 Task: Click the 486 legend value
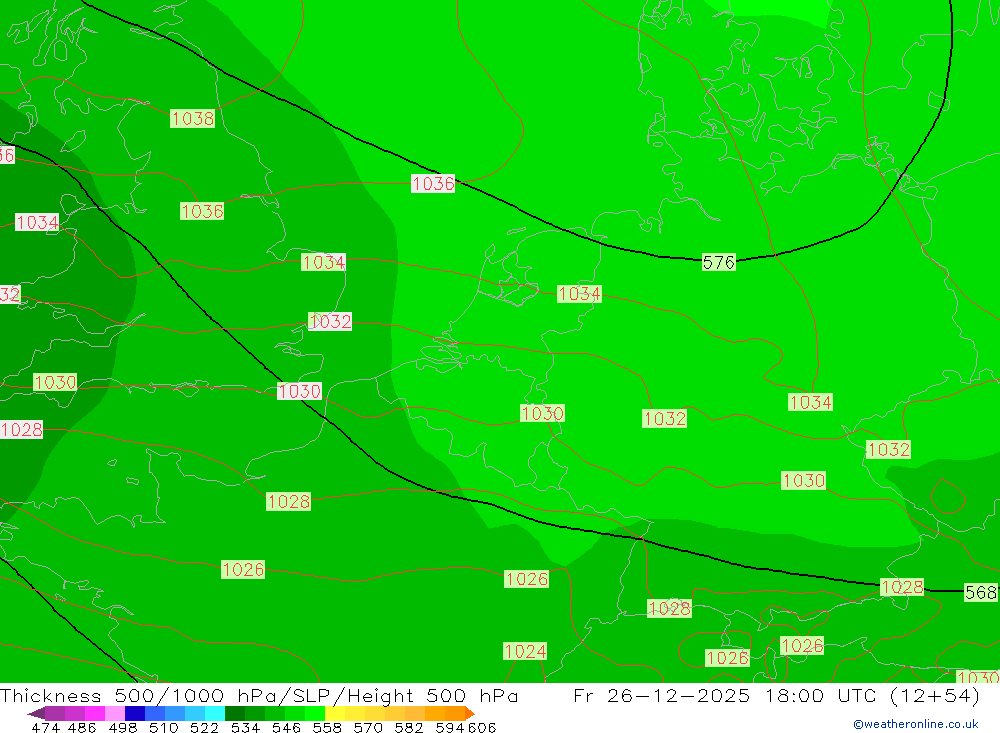coord(82,727)
